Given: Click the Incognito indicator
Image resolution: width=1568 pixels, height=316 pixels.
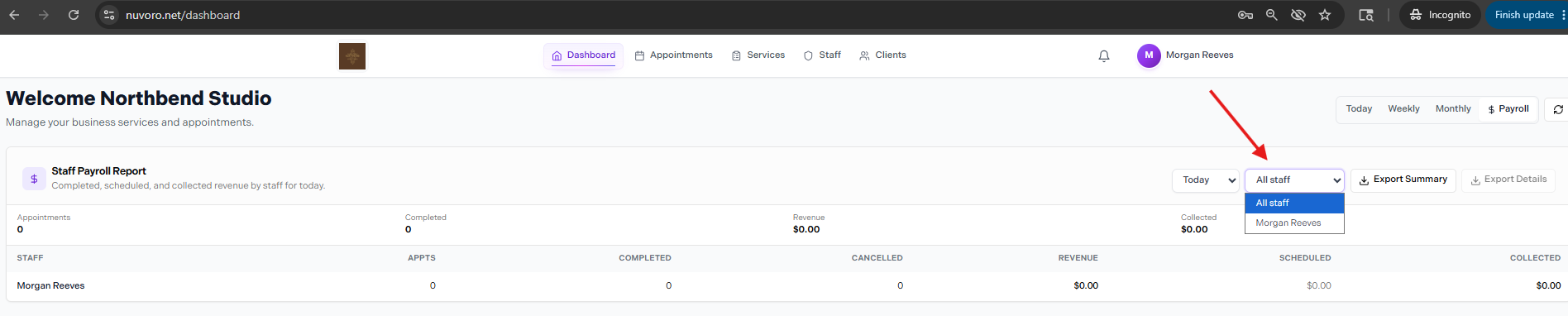Looking at the screenshot, I should tap(1440, 15).
